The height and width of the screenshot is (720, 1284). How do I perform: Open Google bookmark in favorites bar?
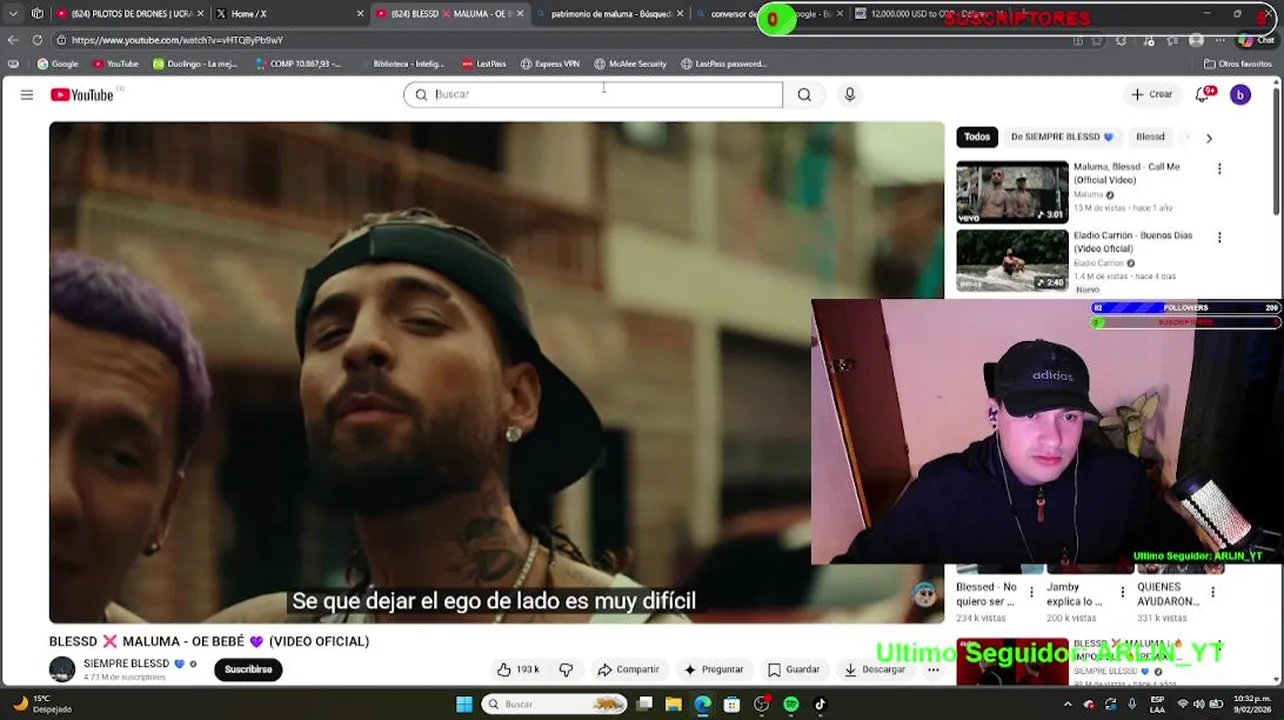pyautogui.click(x=58, y=64)
